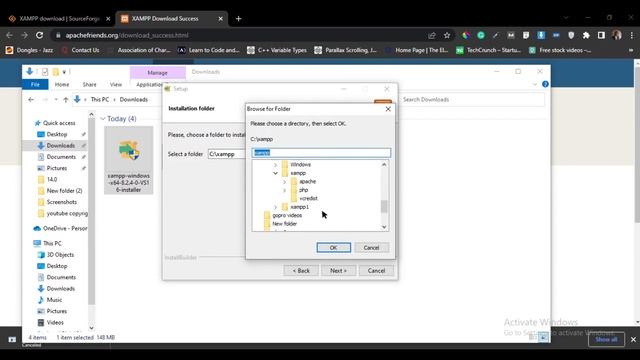
Task: Click folder tree scroll up arrow
Action: (384, 164)
